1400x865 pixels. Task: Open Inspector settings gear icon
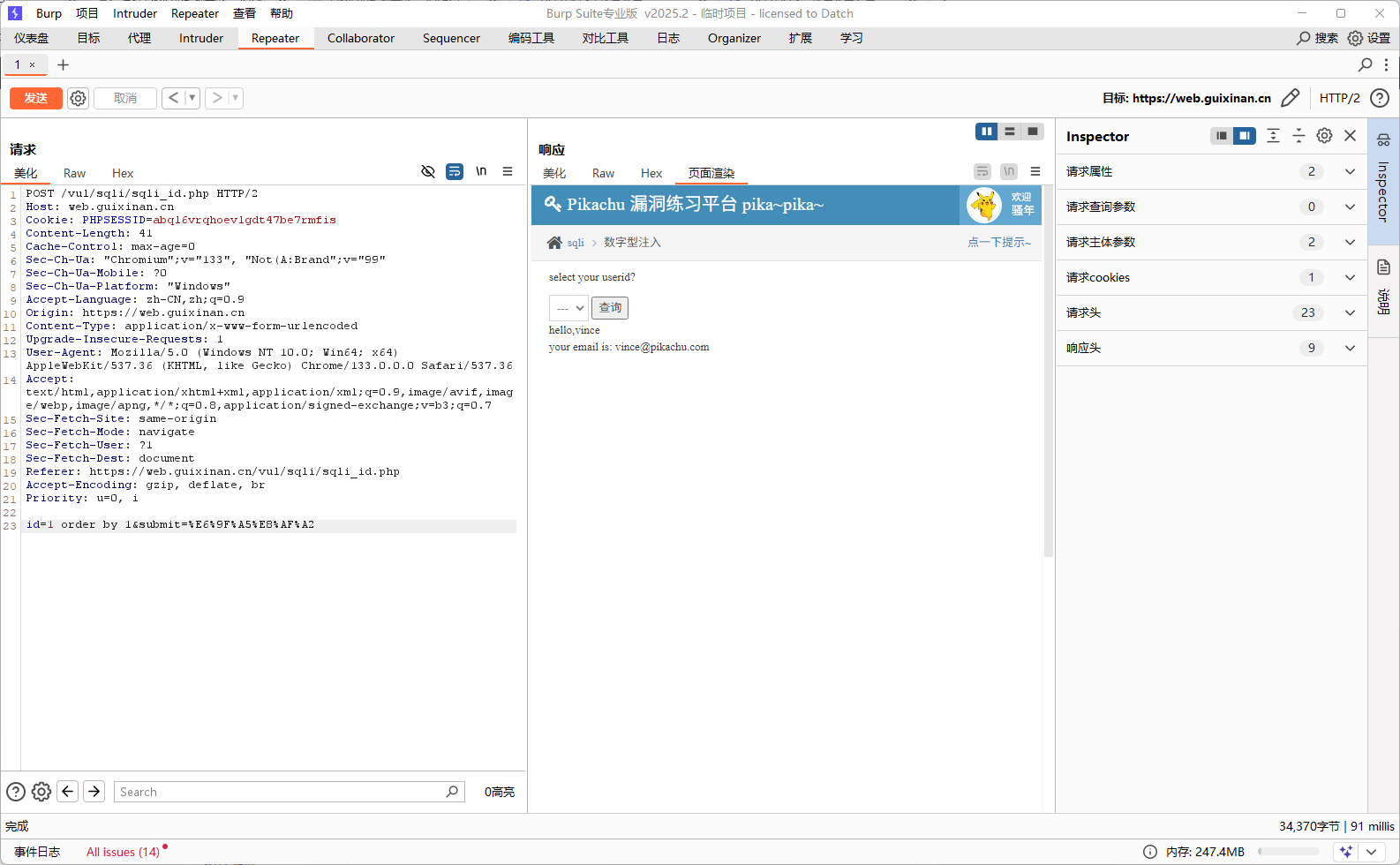(1324, 136)
